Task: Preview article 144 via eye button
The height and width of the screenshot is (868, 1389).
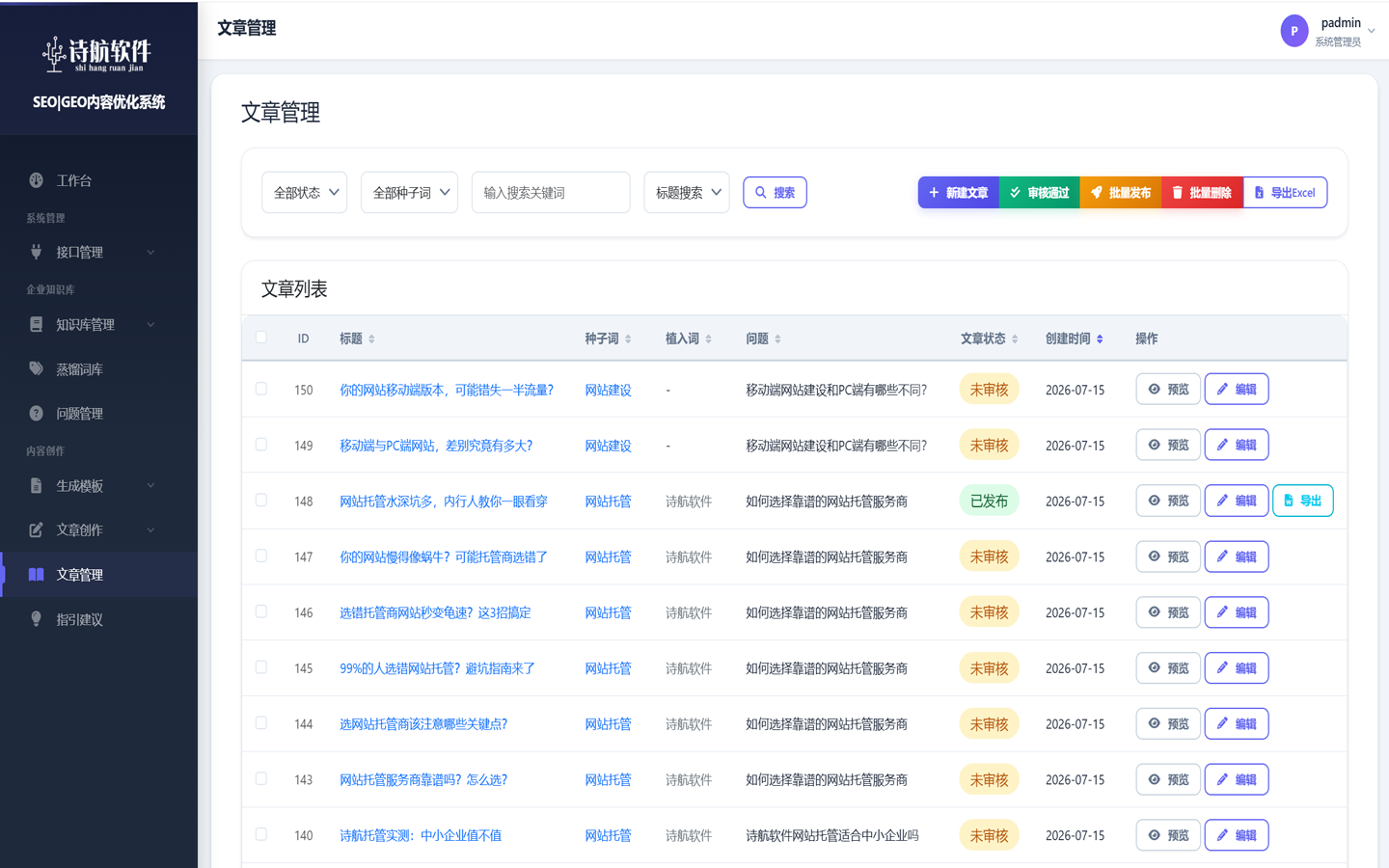Action: tap(1168, 723)
